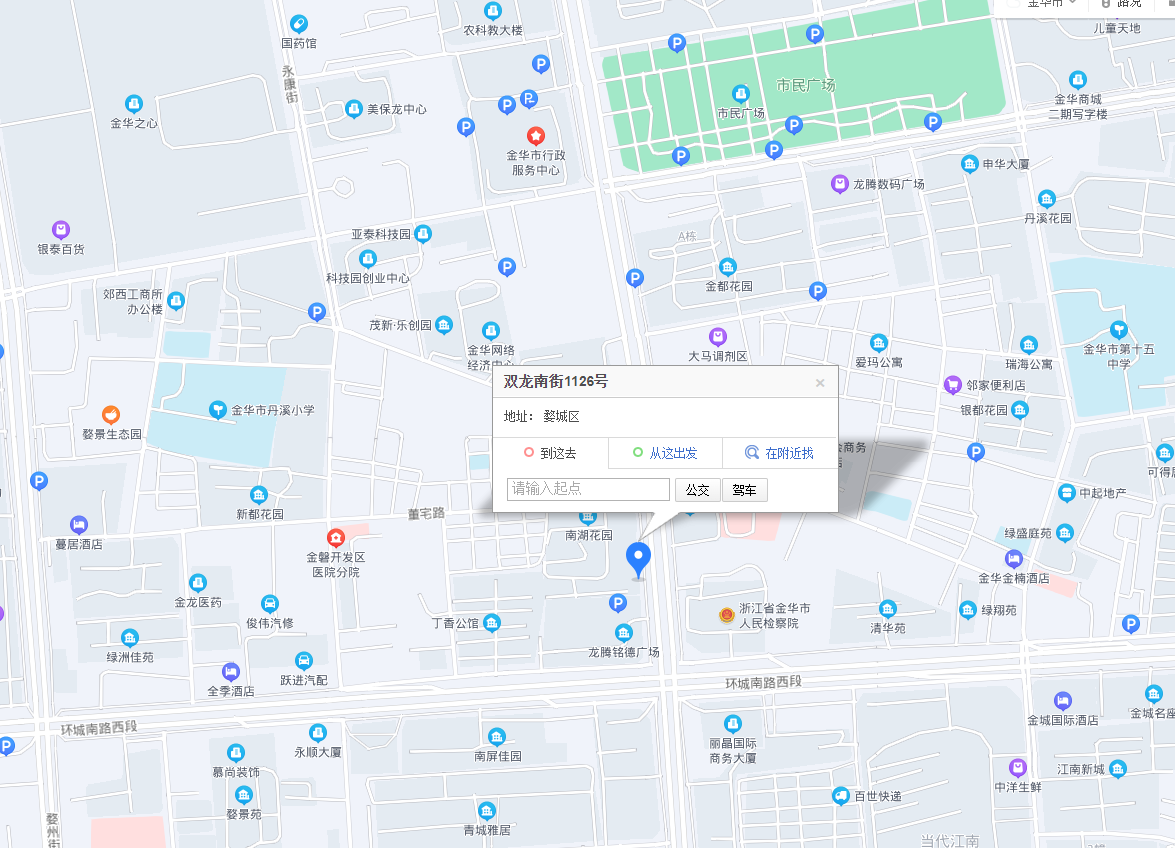The height and width of the screenshot is (848, 1175).
Task: Switch to the 到这去 tab
Action: [550, 453]
